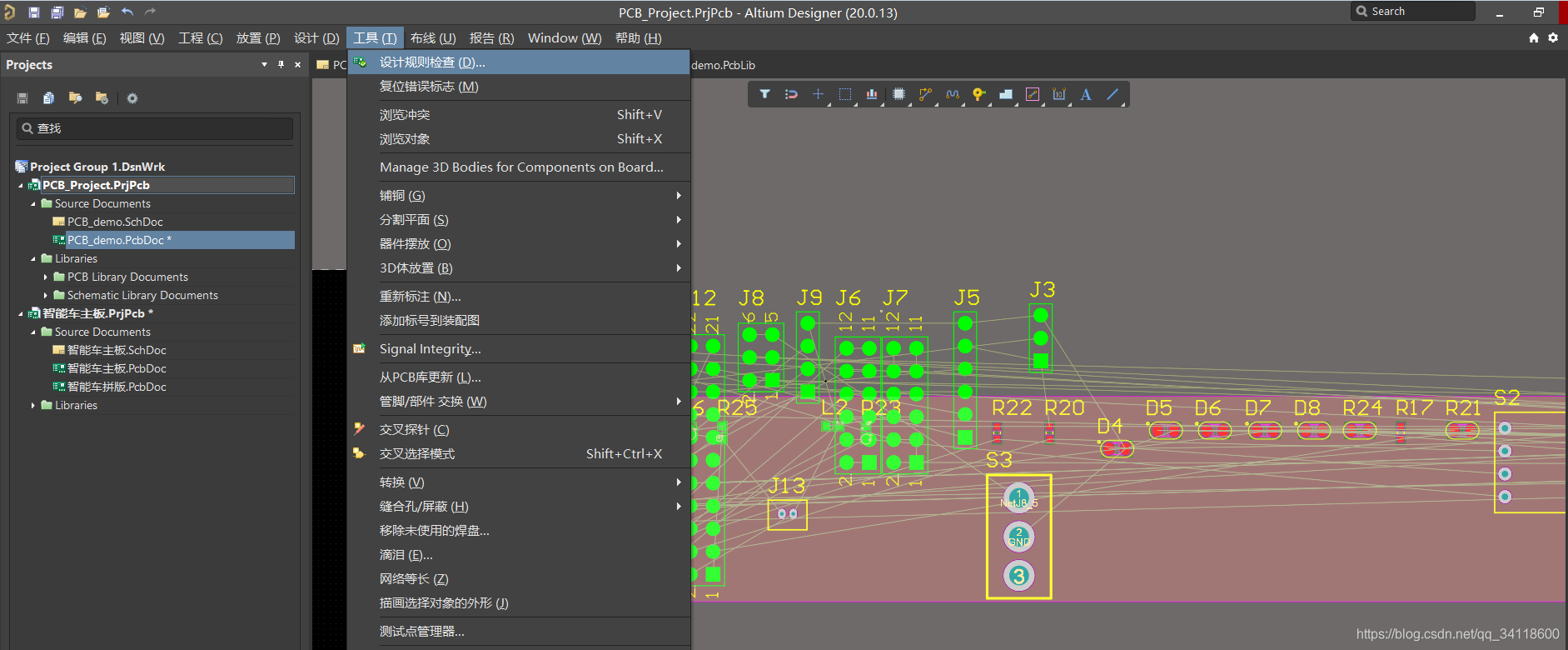Open any existing document using the title bar folder icon
1568x650 pixels.
pyautogui.click(x=80, y=12)
